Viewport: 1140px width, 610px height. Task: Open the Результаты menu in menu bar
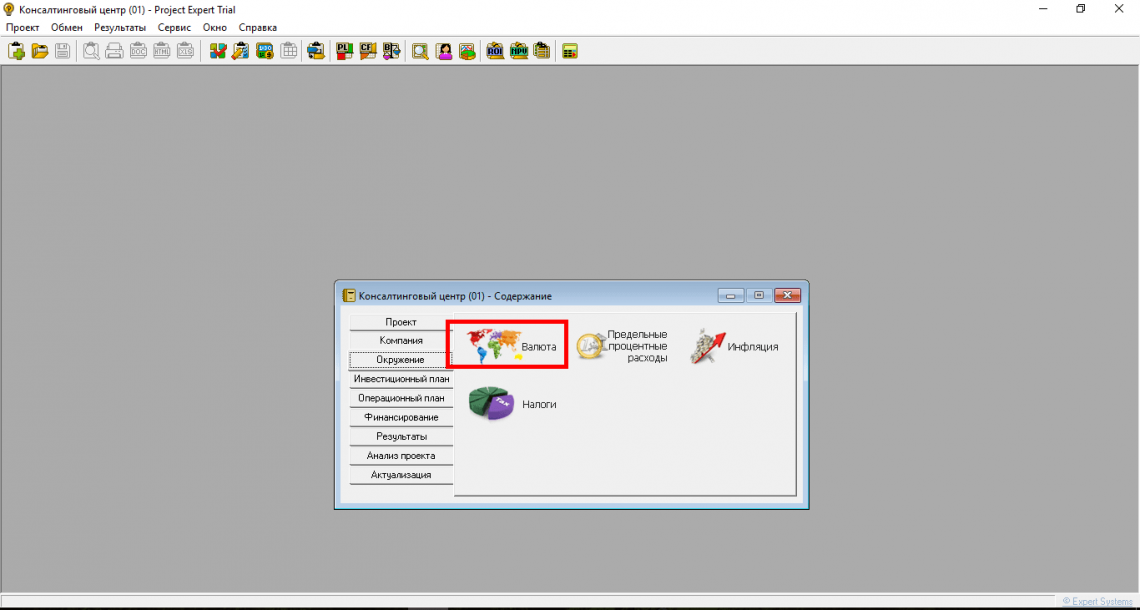[120, 27]
